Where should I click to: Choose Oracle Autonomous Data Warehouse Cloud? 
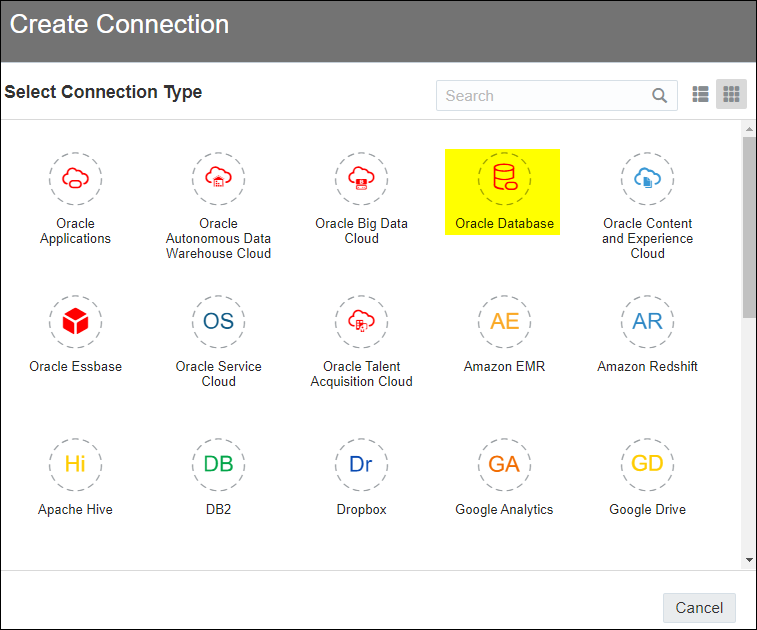218,179
